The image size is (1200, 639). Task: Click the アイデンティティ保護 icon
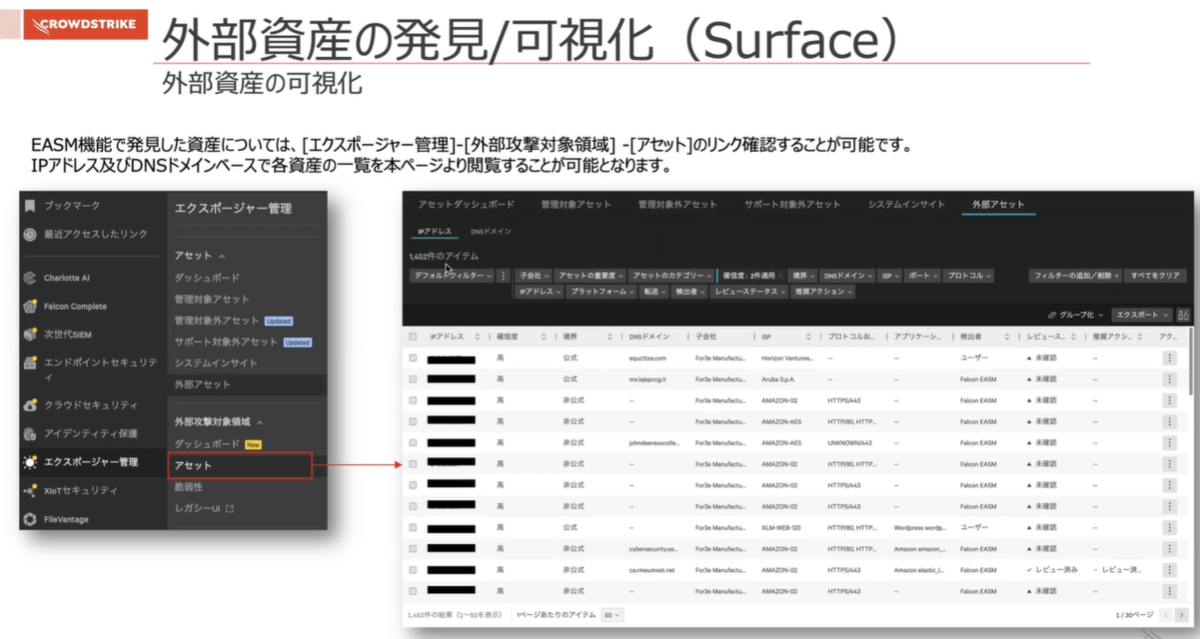tap(30, 433)
